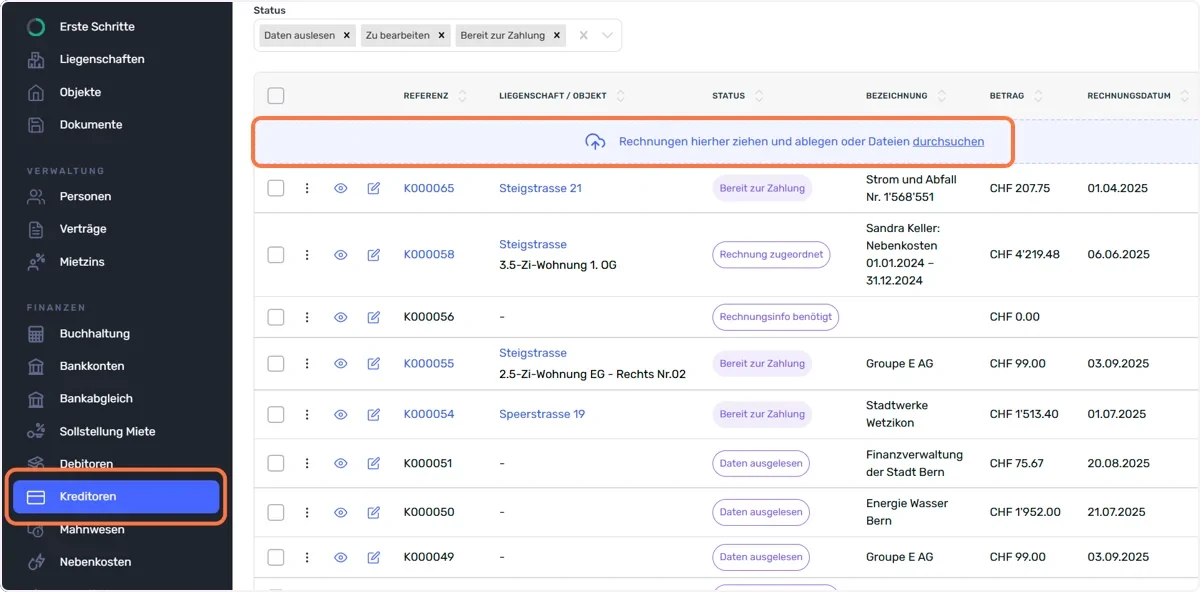1200x592 pixels.
Task: Remove the 'Daten auslesen' status filter tag
Action: [x=347, y=35]
